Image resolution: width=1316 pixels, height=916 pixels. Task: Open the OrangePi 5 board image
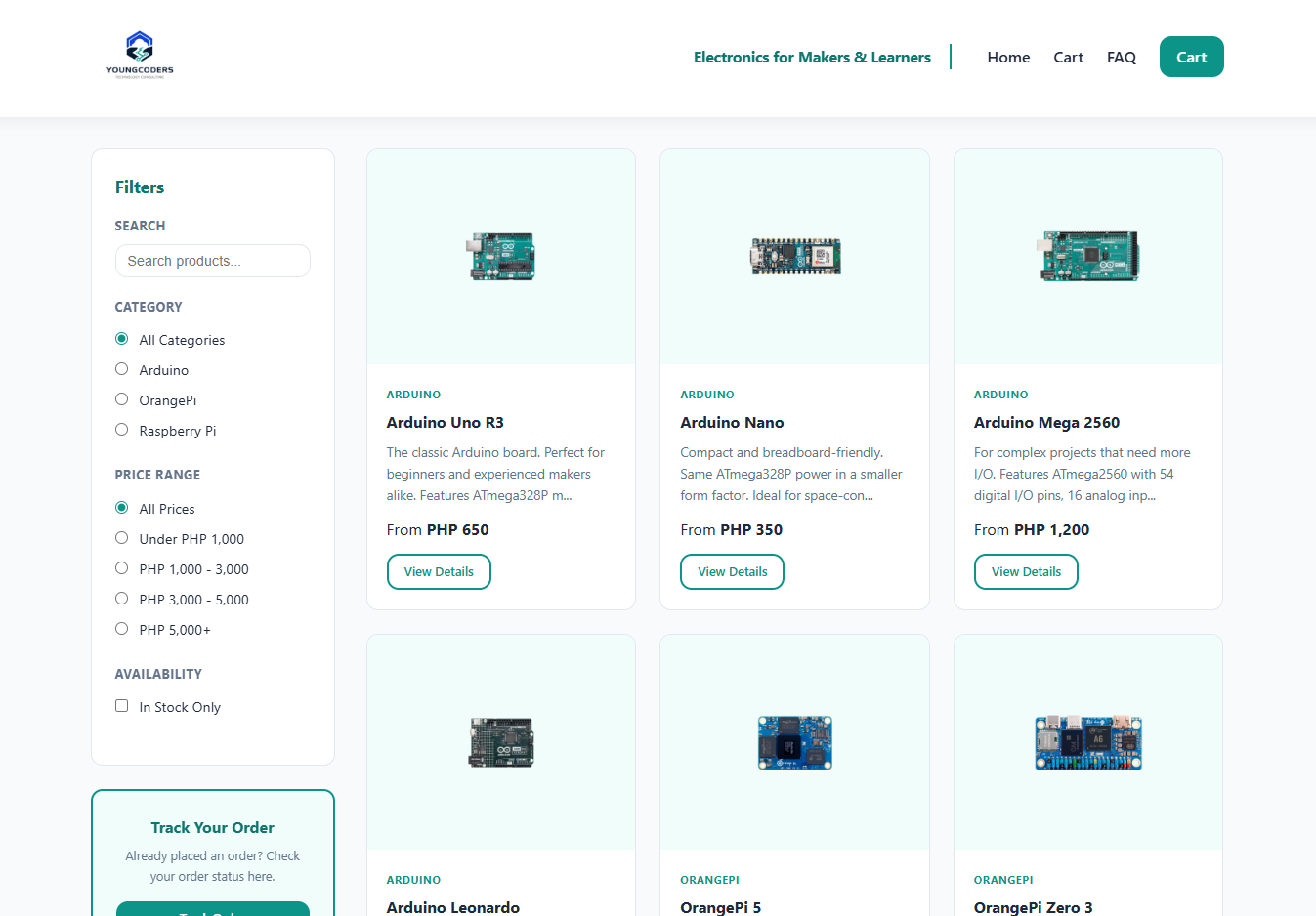pyautogui.click(x=795, y=742)
